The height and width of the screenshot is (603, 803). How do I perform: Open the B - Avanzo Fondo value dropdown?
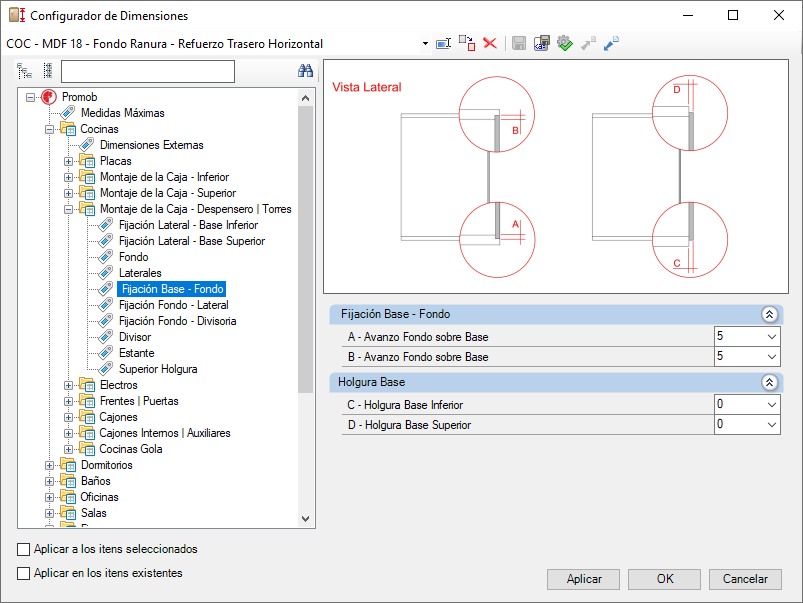tap(772, 357)
